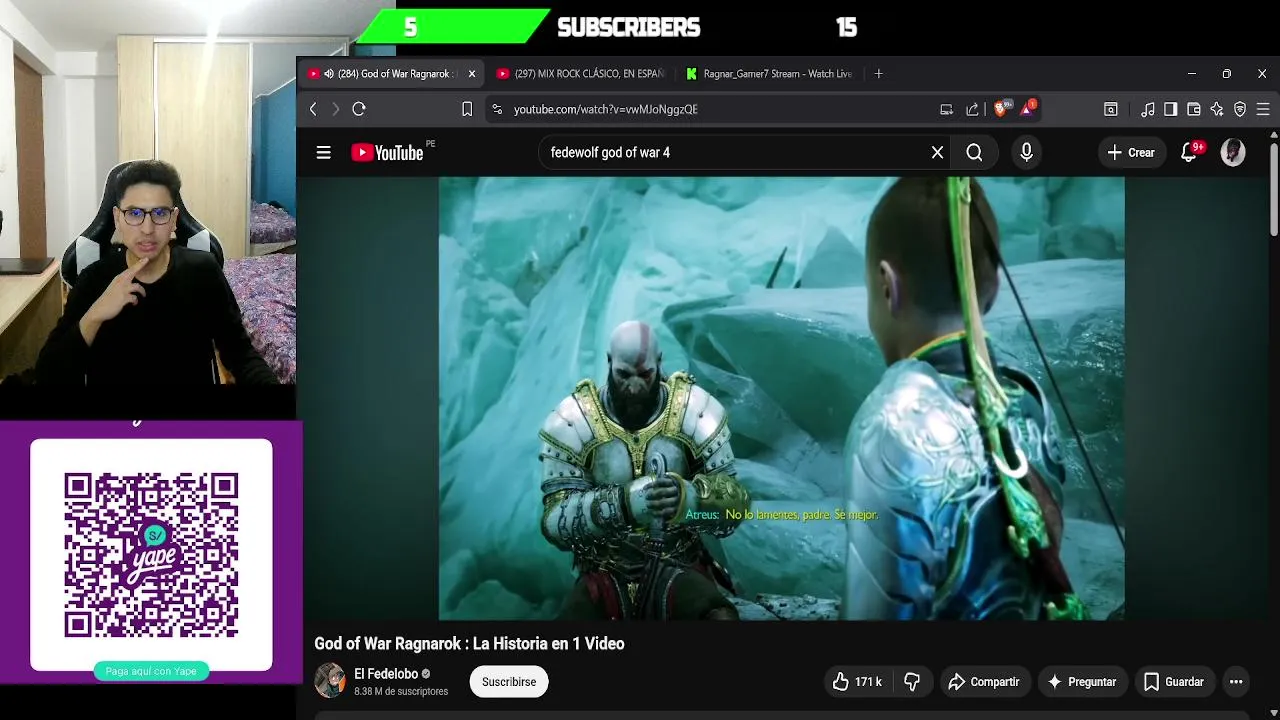Open the El Fedelobo channel name
The image size is (1280, 720).
[386, 674]
